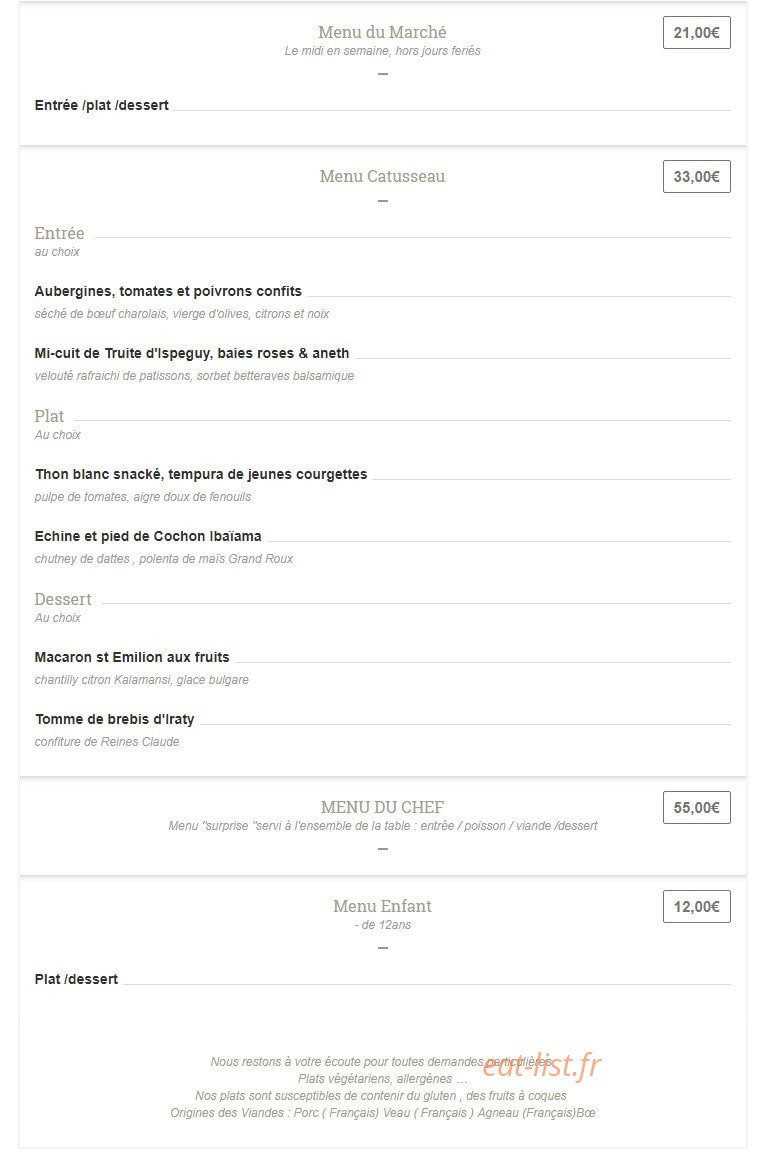The height and width of the screenshot is (1174, 766).
Task: Open the Menu Catusseau title
Action: [x=382, y=177]
